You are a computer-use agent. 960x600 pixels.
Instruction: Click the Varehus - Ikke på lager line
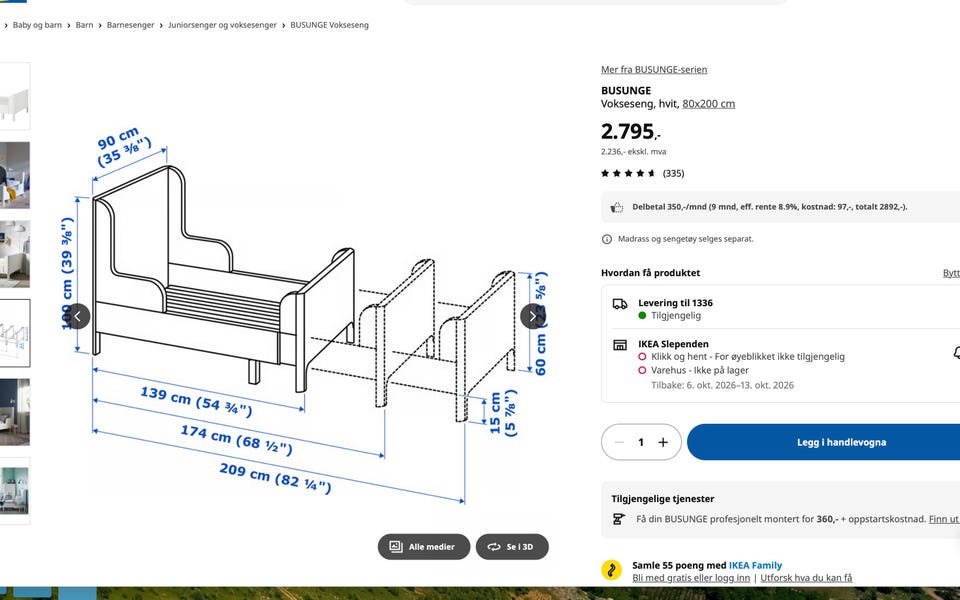click(x=700, y=370)
